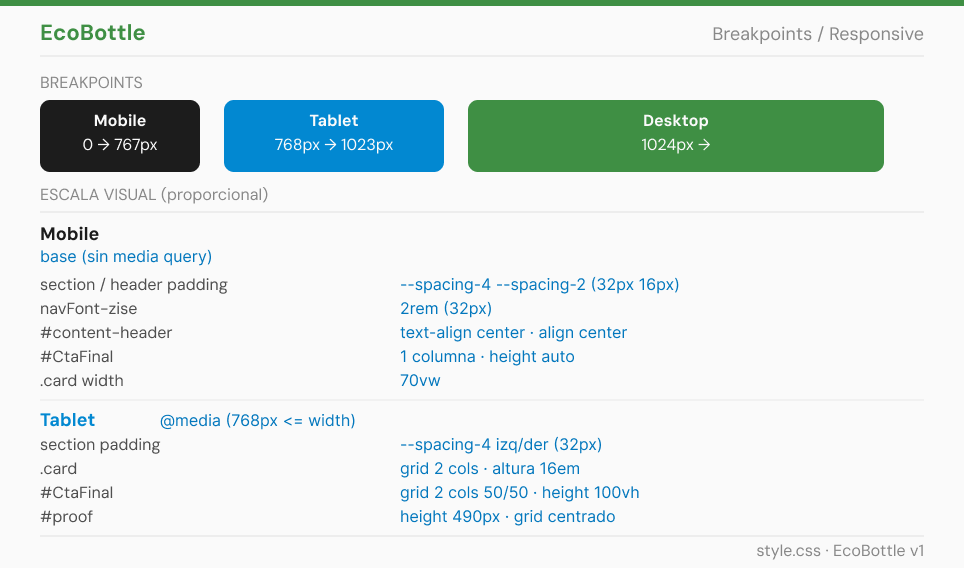Click the ESCALA VISUAL (proporcional) label

[x=154, y=195]
